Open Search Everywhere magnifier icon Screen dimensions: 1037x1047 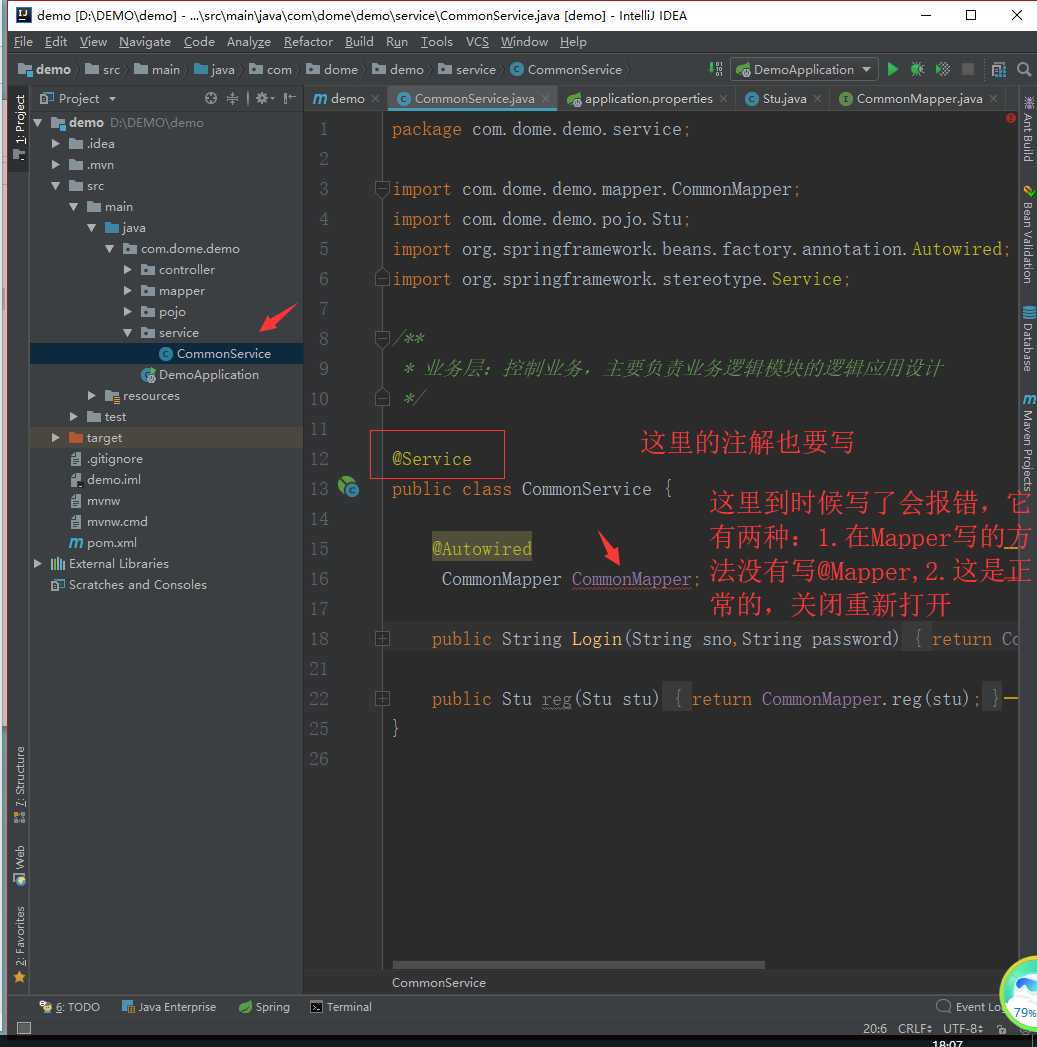pos(1024,69)
